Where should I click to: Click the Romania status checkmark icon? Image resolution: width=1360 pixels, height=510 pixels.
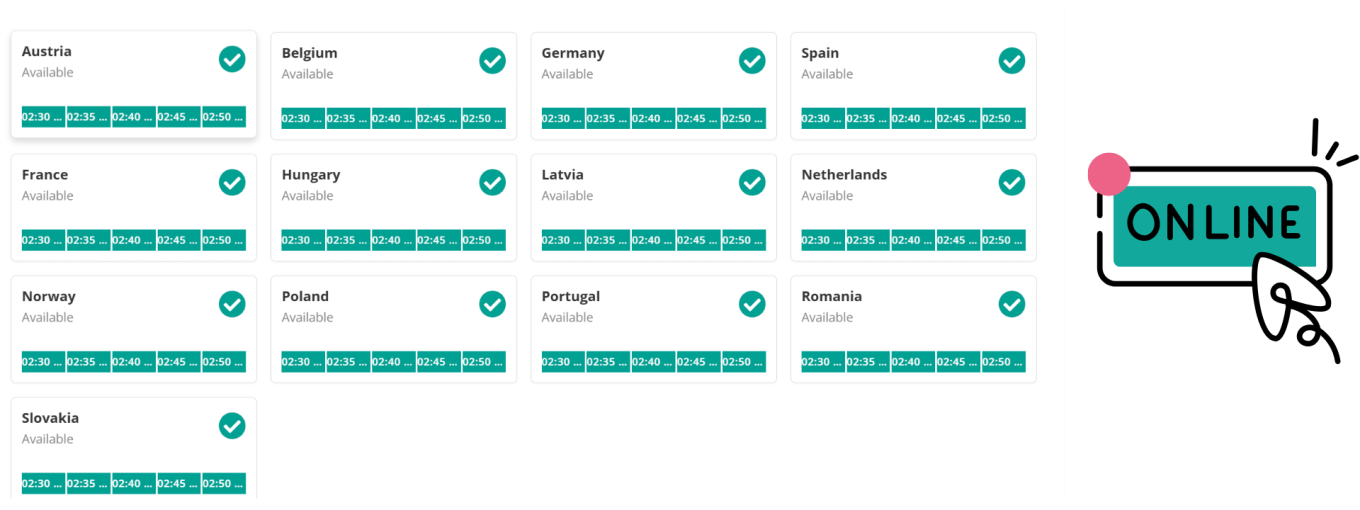tap(1012, 304)
